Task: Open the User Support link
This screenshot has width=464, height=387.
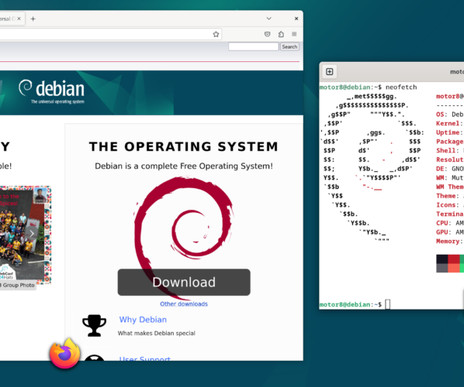Action: coord(145,358)
